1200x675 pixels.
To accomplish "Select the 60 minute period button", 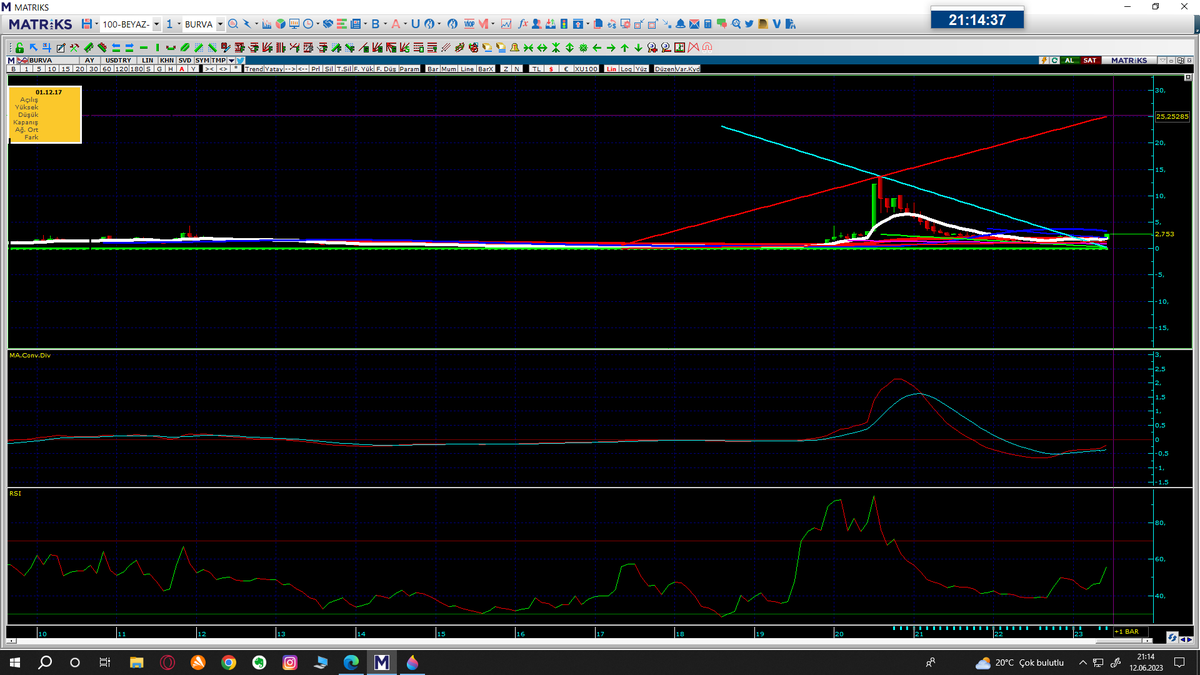I will 107,69.
